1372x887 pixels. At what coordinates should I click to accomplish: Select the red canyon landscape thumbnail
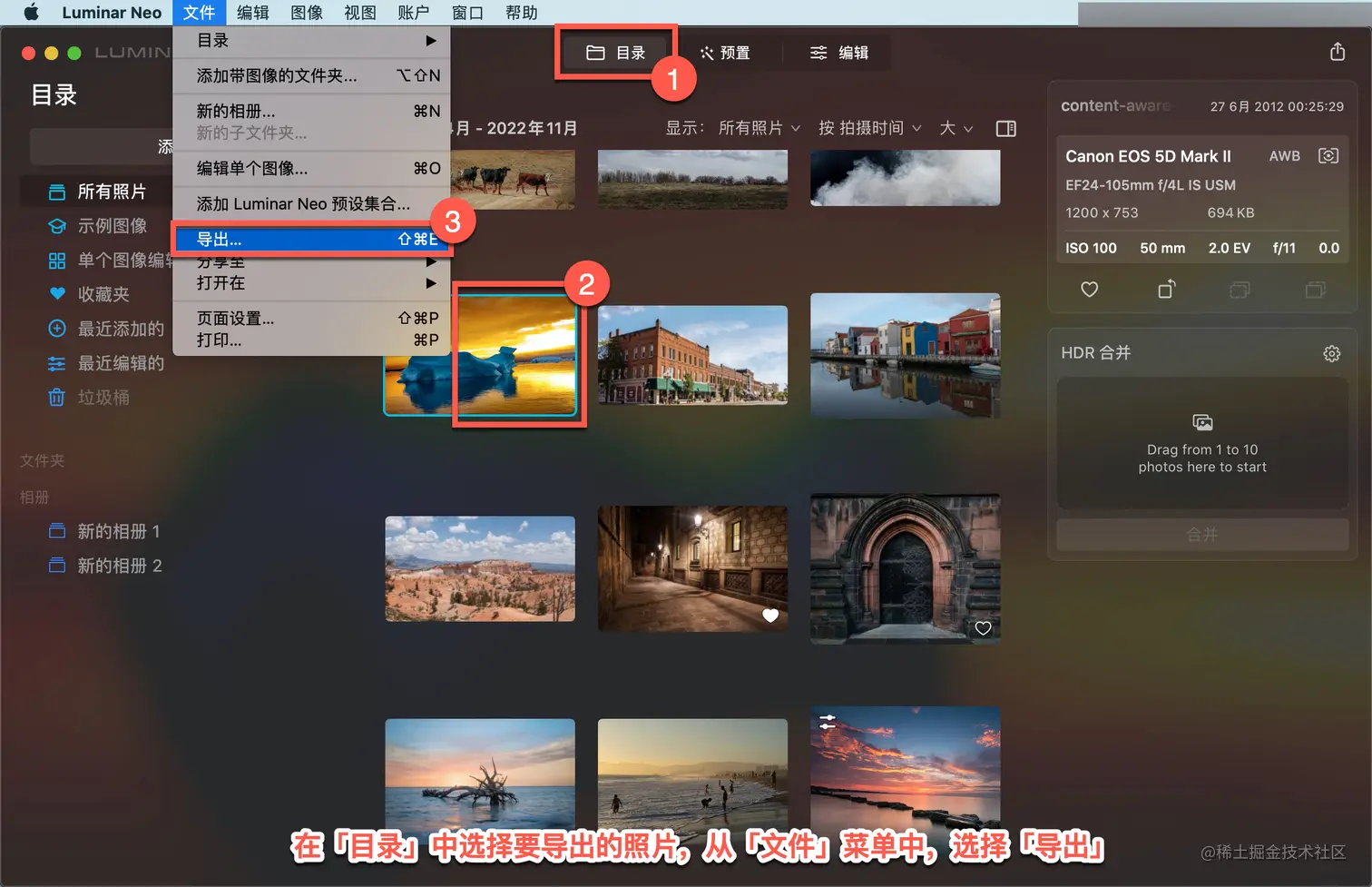tap(480, 568)
